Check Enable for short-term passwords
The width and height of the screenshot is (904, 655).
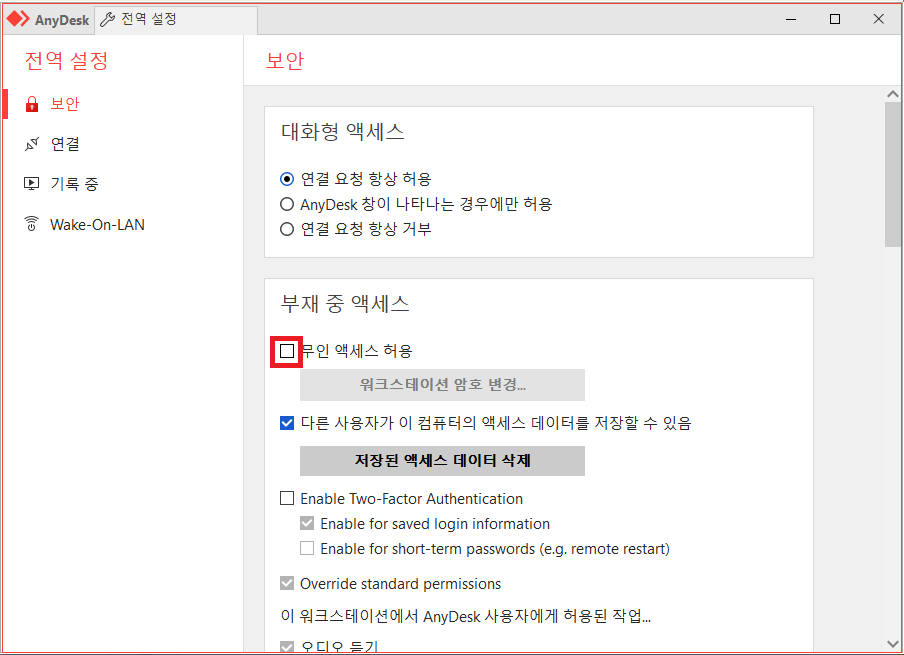click(307, 548)
